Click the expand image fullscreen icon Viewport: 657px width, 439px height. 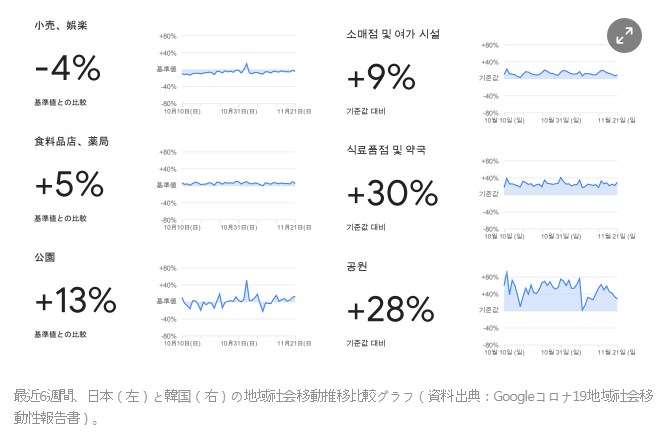(x=624, y=35)
